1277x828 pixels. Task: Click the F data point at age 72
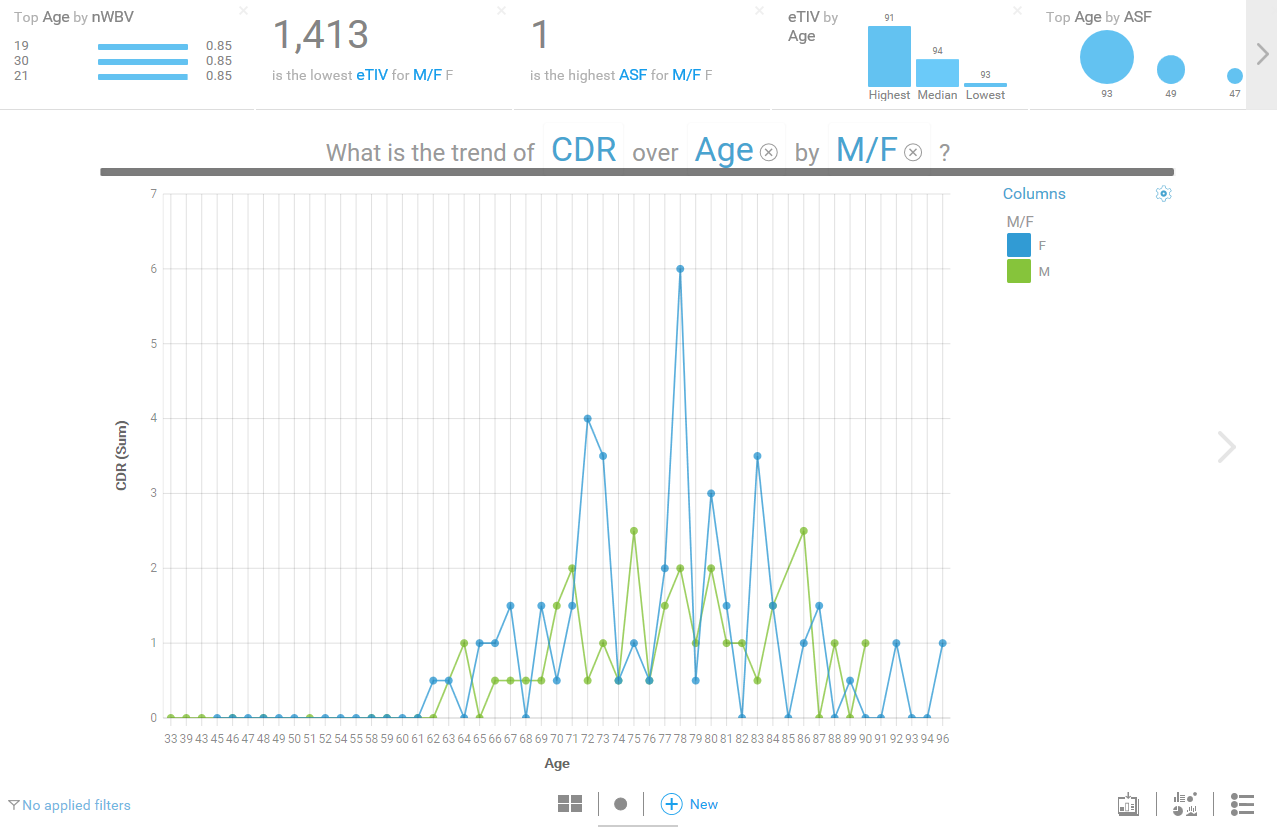[x=587, y=418]
